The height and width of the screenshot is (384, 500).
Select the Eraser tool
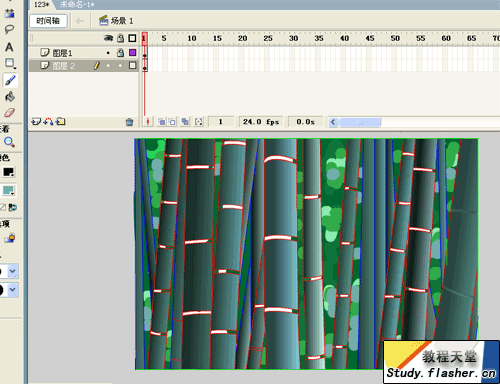(x=10, y=112)
